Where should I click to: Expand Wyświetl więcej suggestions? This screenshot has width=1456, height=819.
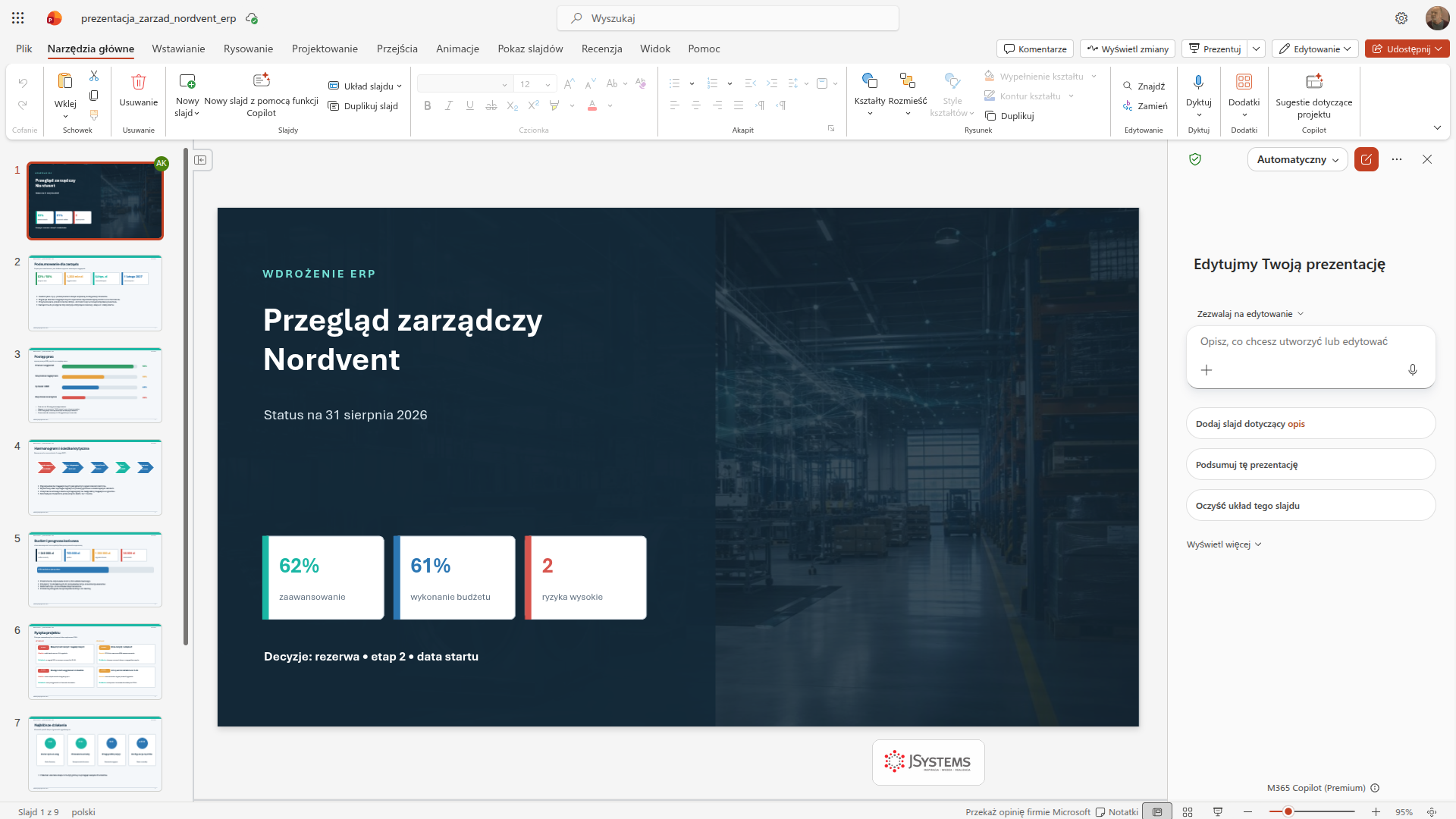(1224, 544)
